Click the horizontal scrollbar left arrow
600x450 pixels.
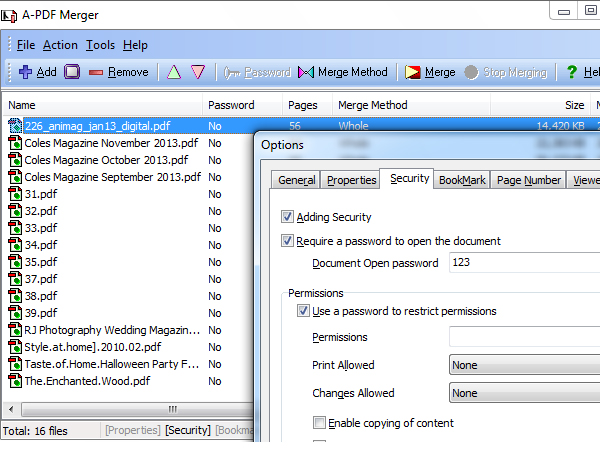tap(11, 409)
